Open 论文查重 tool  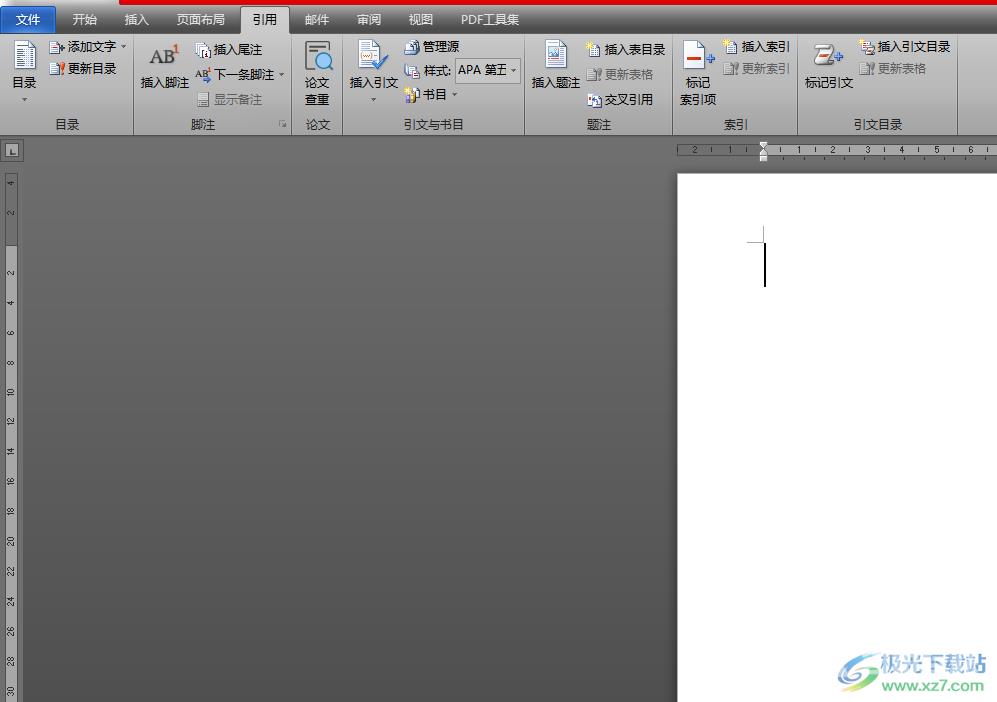pos(317,73)
